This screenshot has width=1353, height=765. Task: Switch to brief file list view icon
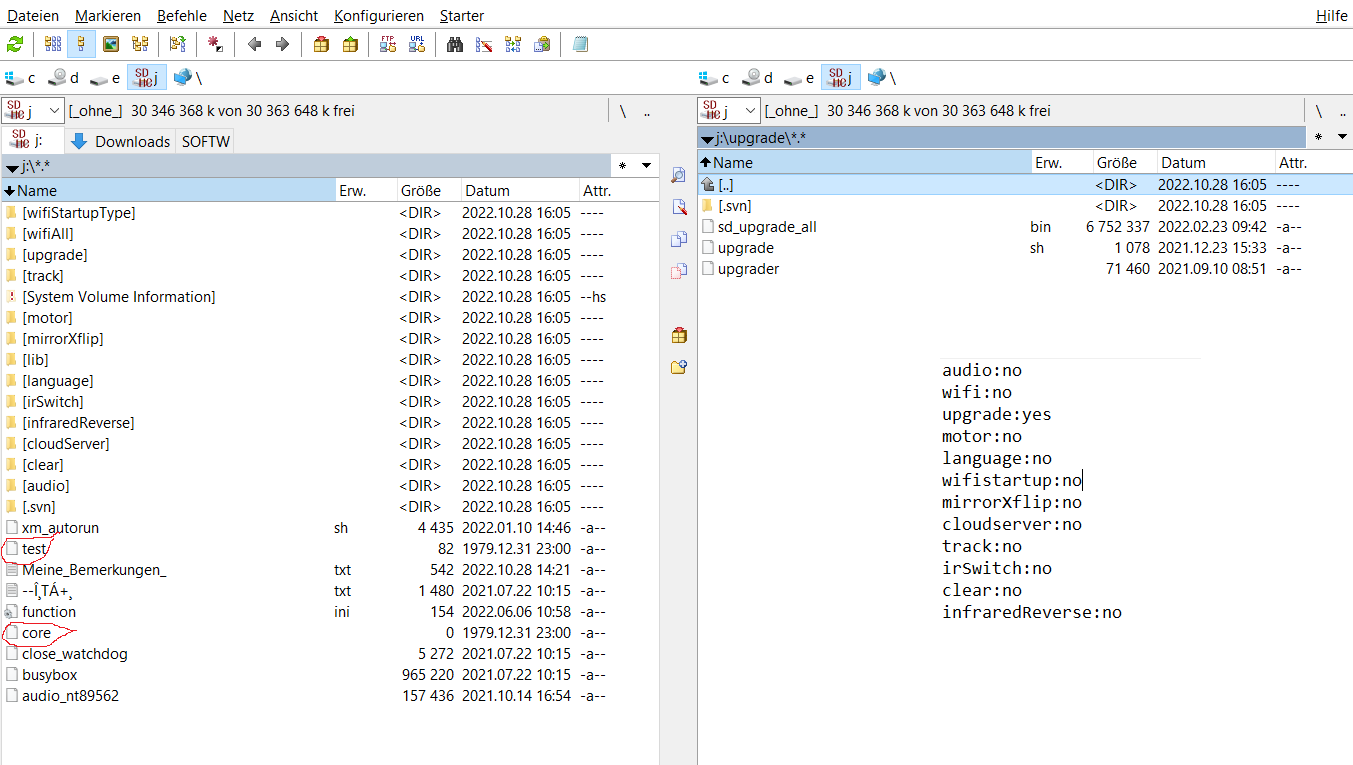[x=53, y=44]
